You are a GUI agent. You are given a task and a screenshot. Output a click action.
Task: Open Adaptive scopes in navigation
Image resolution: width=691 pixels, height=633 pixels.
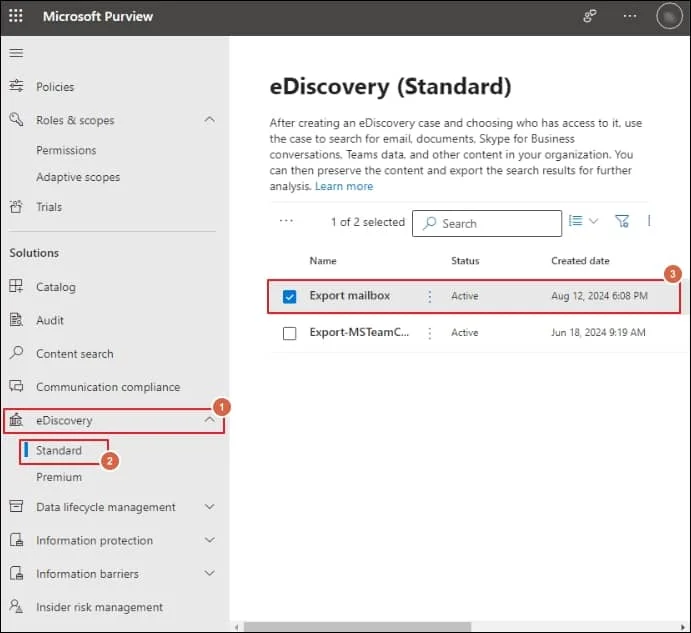pos(78,177)
